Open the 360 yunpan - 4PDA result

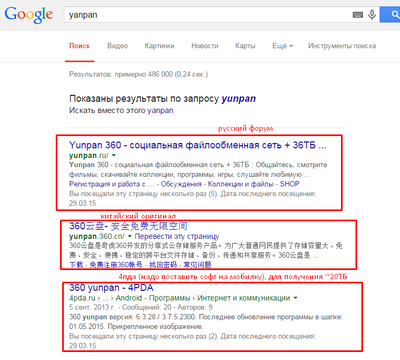point(111,288)
